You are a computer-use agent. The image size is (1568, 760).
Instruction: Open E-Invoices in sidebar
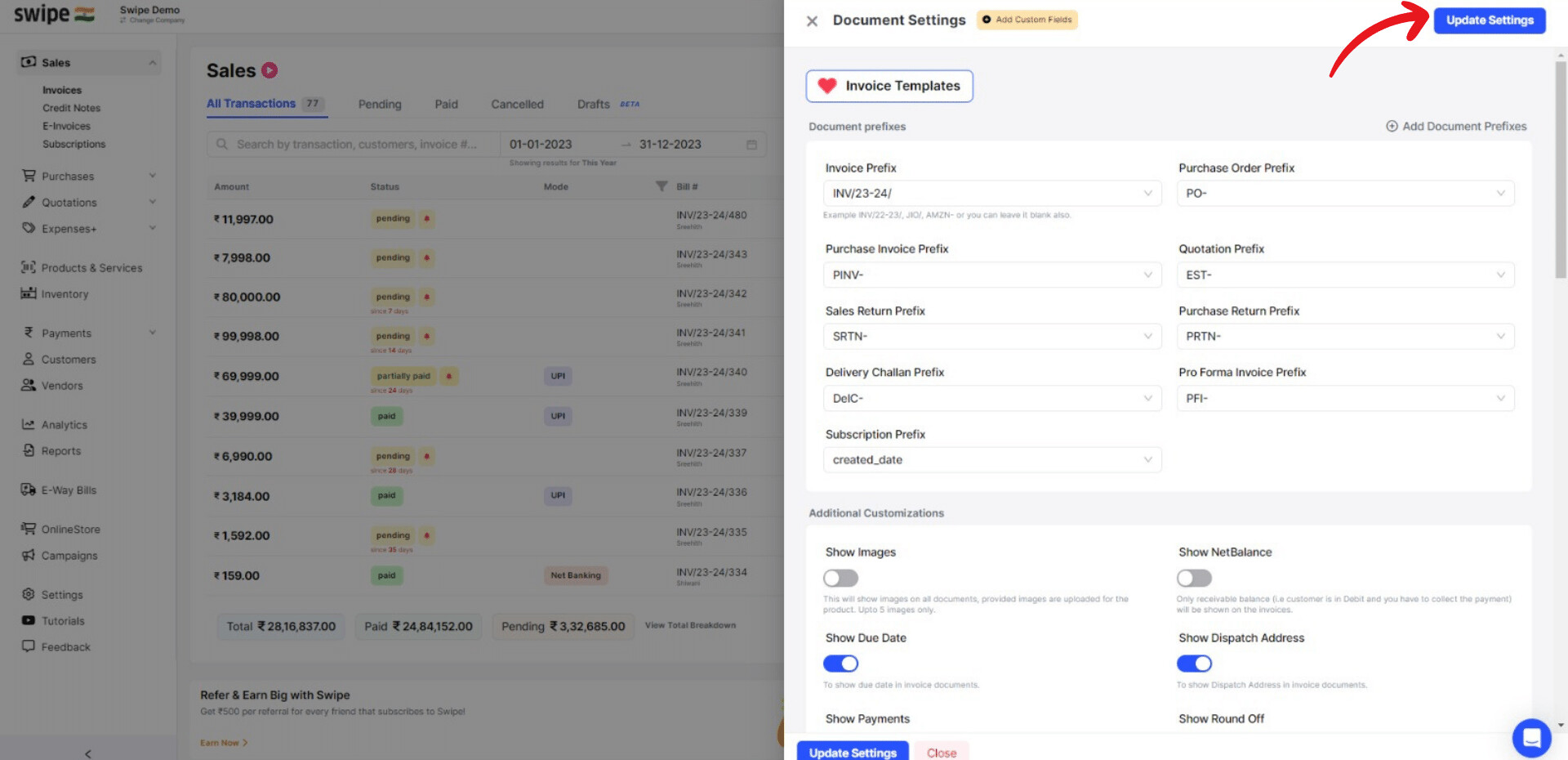(x=66, y=126)
